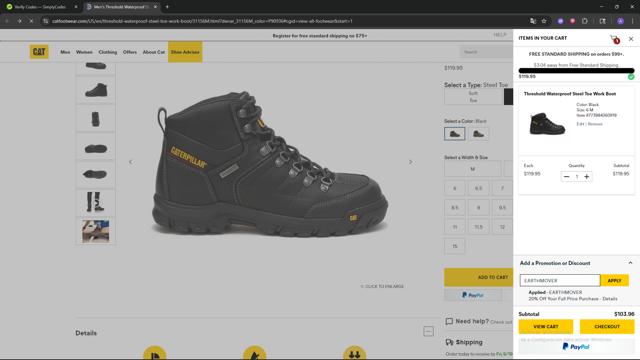Screen dimensions: 640x360
Task: Open the Offers menu
Action: (x=130, y=52)
